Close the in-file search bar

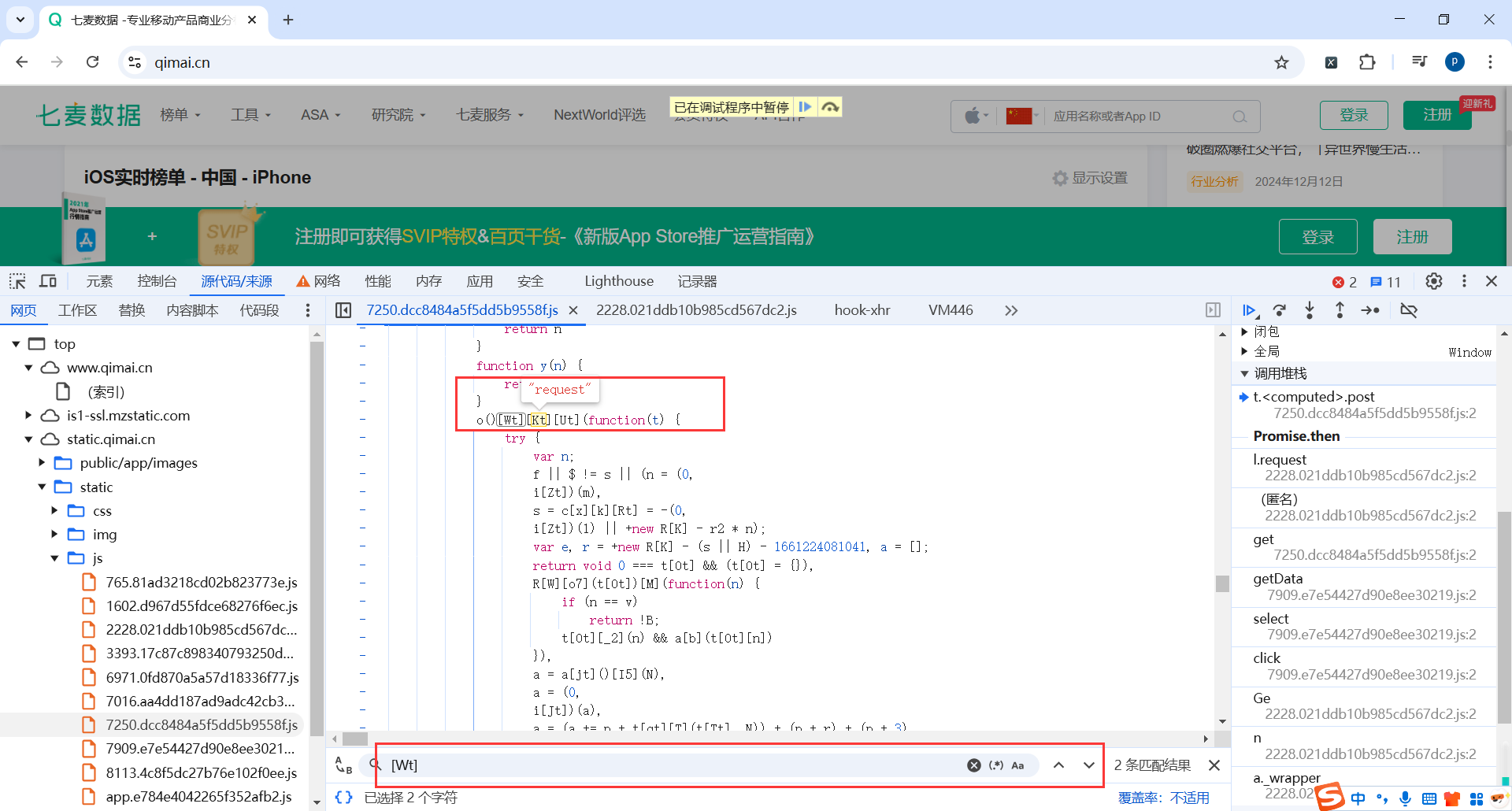[x=1214, y=765]
